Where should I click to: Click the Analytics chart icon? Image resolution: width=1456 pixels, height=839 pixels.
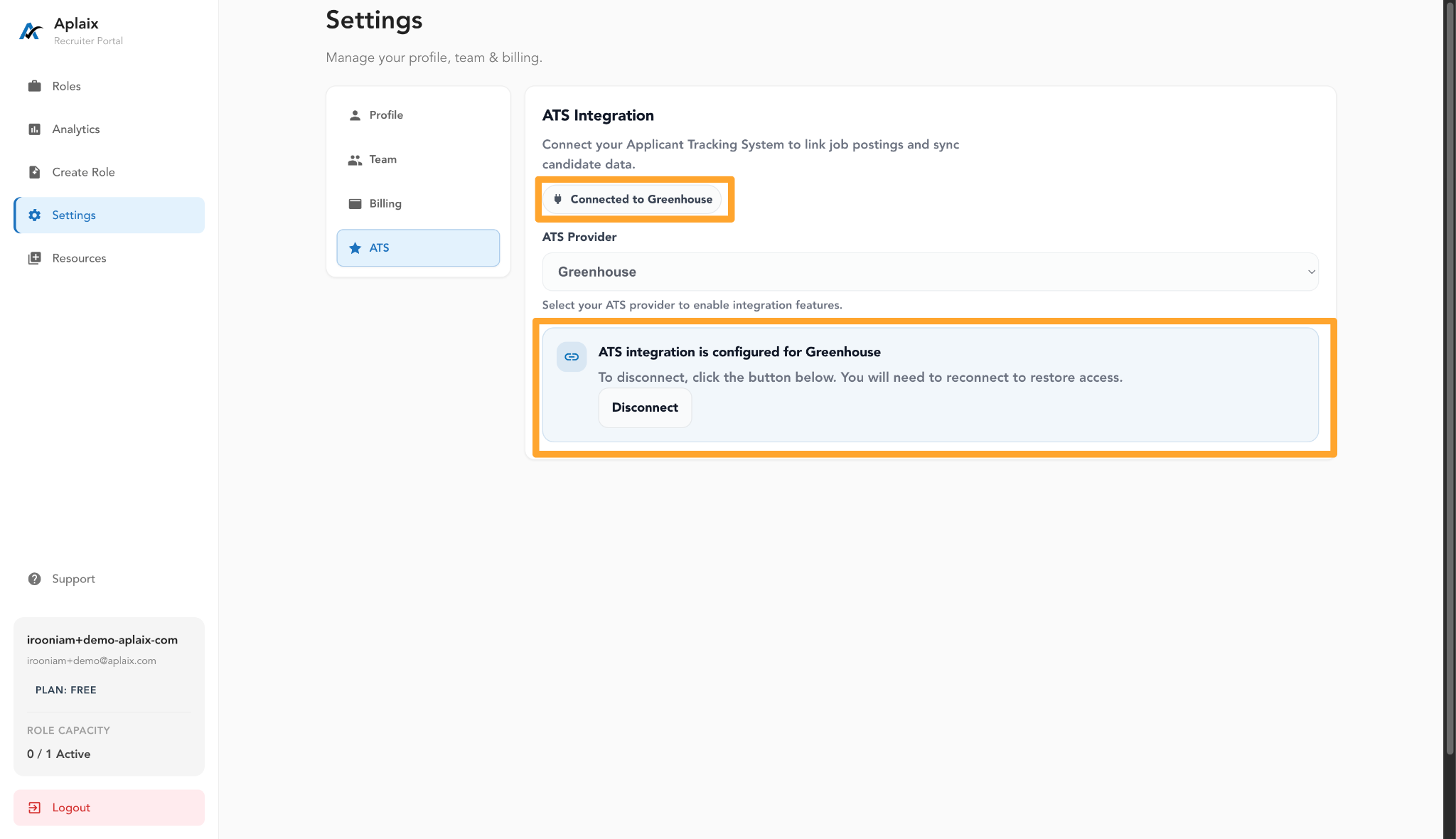tap(34, 129)
